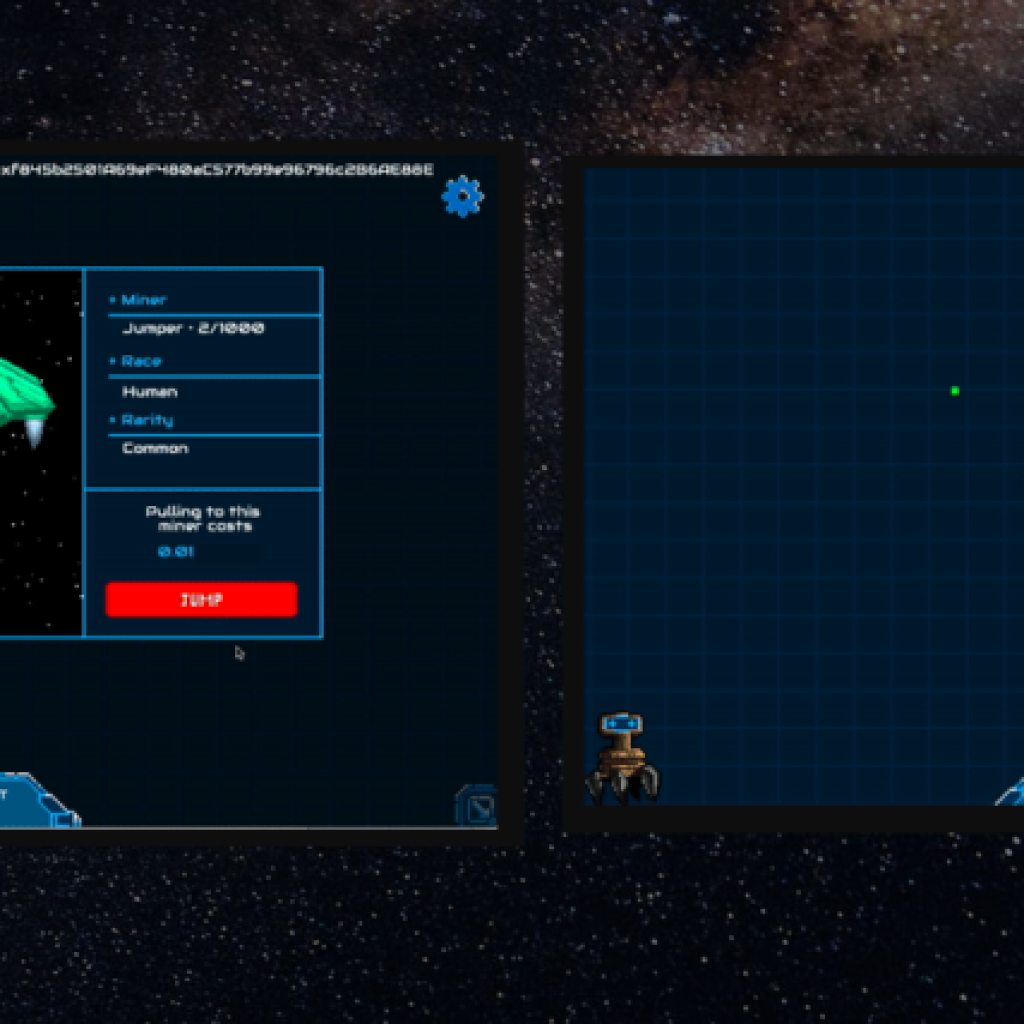Image resolution: width=1024 pixels, height=1024 pixels.
Task: Click the 'Pulling to this miner costs' text
Action: 203,519
